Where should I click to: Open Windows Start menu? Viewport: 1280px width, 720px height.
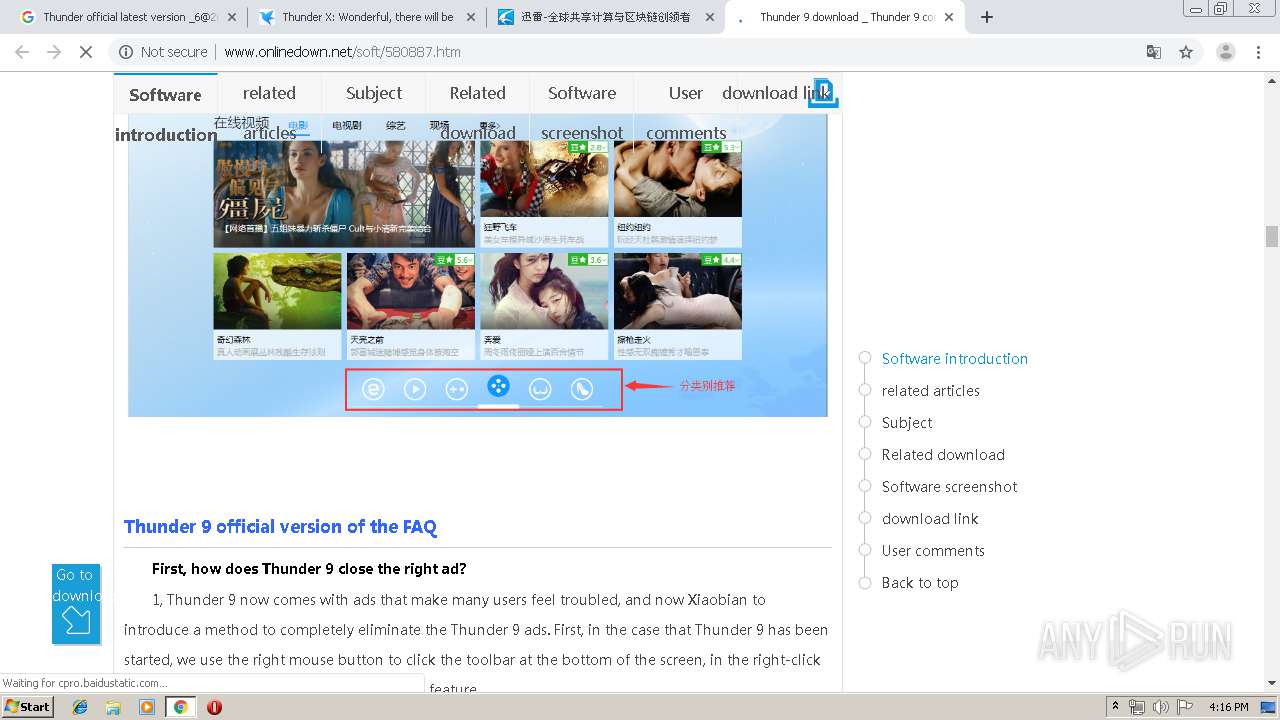pos(28,706)
